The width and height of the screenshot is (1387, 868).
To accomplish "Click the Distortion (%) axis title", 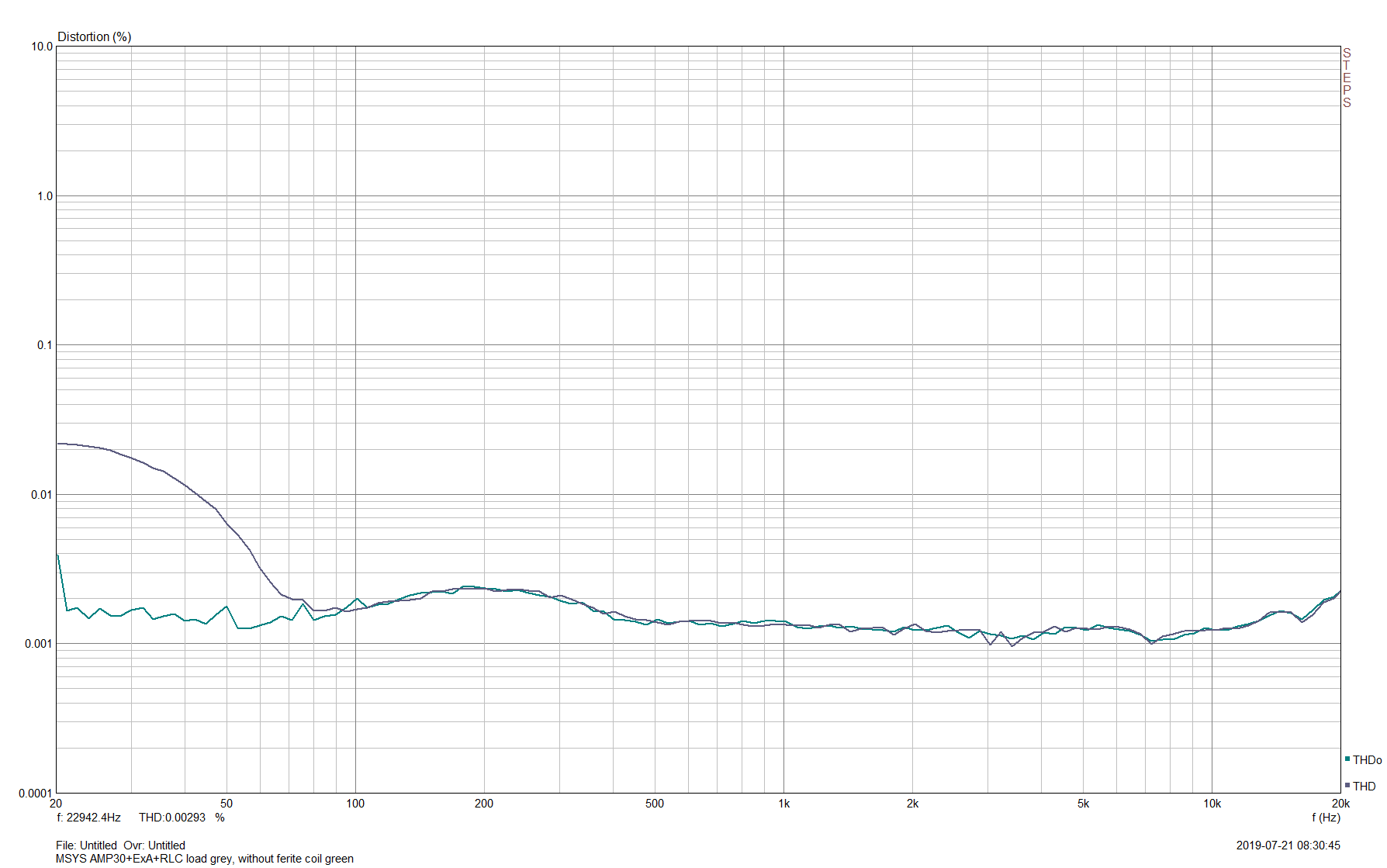I will tap(95, 37).
